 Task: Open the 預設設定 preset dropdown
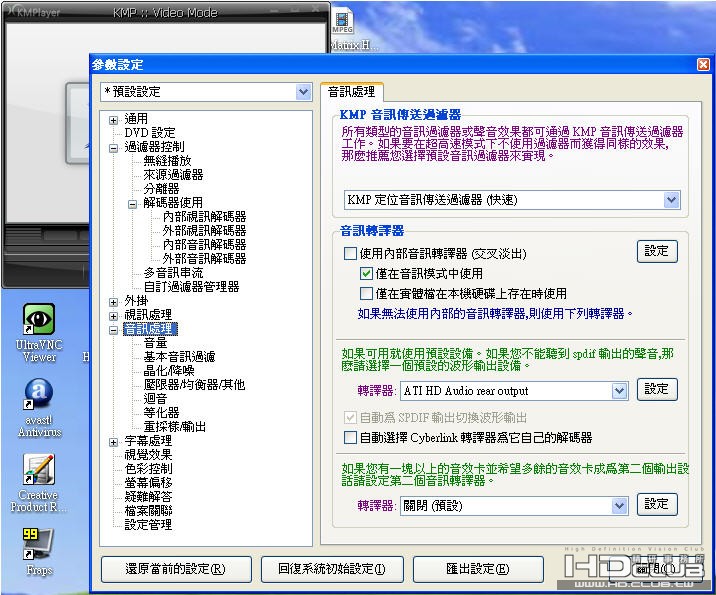point(303,92)
